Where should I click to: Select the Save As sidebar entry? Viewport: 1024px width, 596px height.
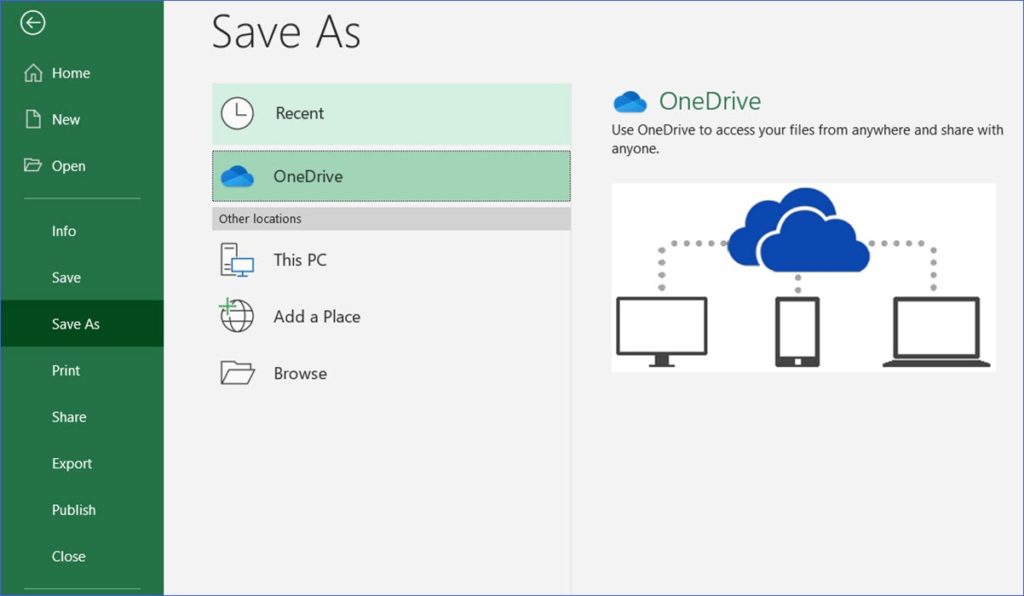76,324
